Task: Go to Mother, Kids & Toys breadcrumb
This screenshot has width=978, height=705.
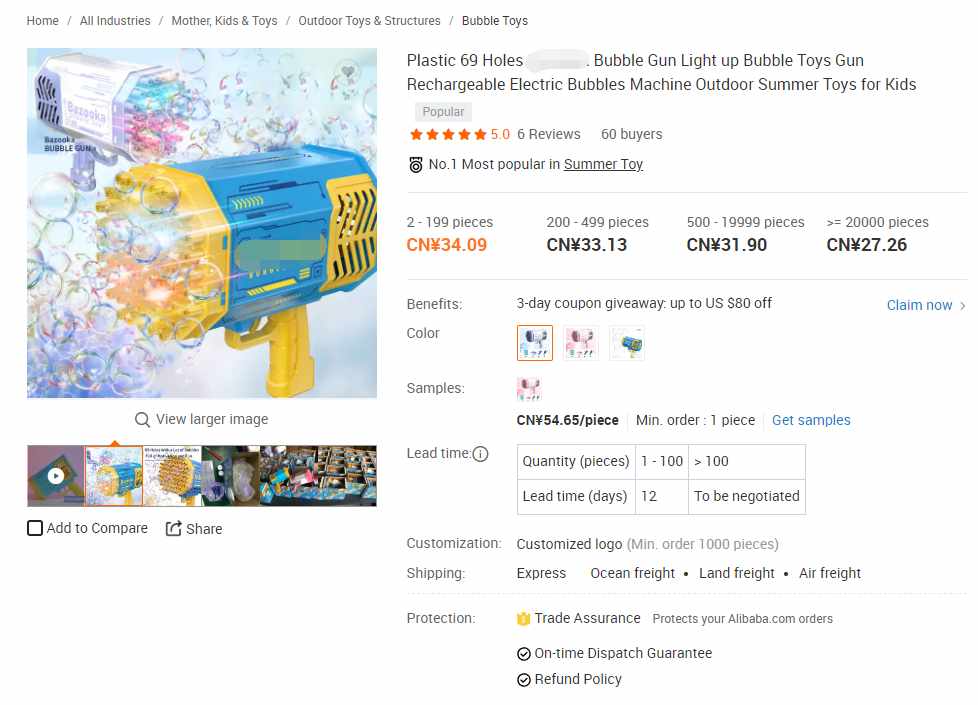Action: 225,21
